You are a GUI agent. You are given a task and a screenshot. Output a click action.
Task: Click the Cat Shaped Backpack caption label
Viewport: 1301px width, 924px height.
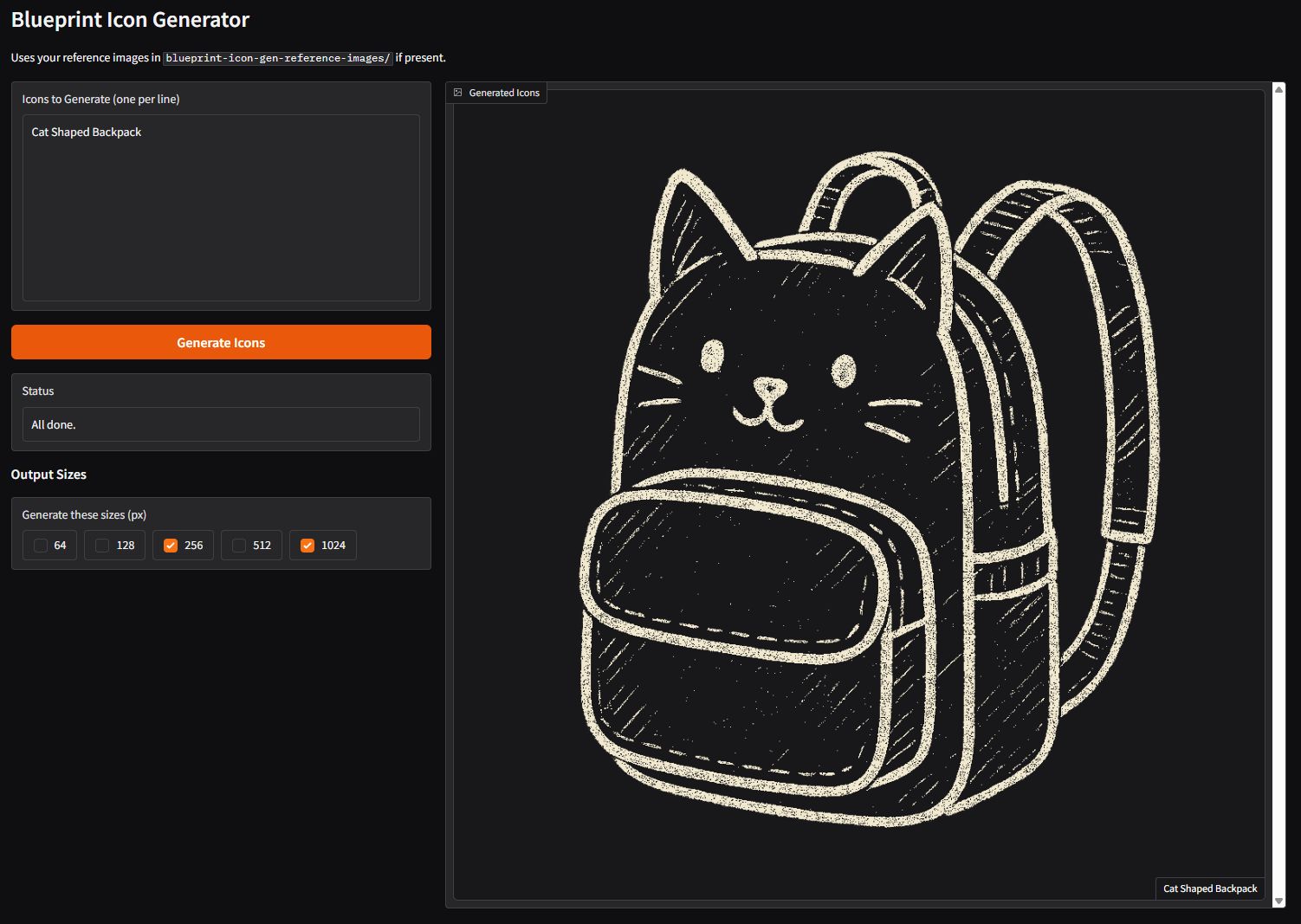pos(1209,888)
